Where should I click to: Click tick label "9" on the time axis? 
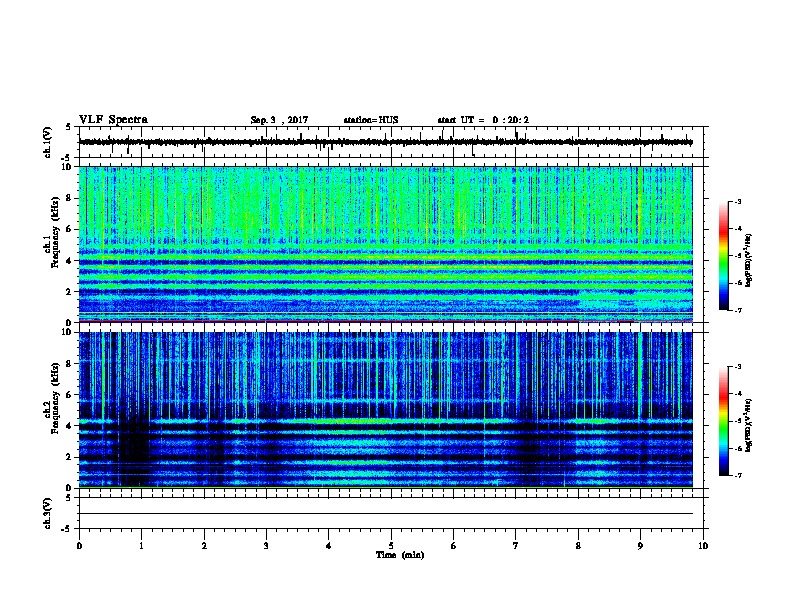pyautogui.click(x=640, y=546)
